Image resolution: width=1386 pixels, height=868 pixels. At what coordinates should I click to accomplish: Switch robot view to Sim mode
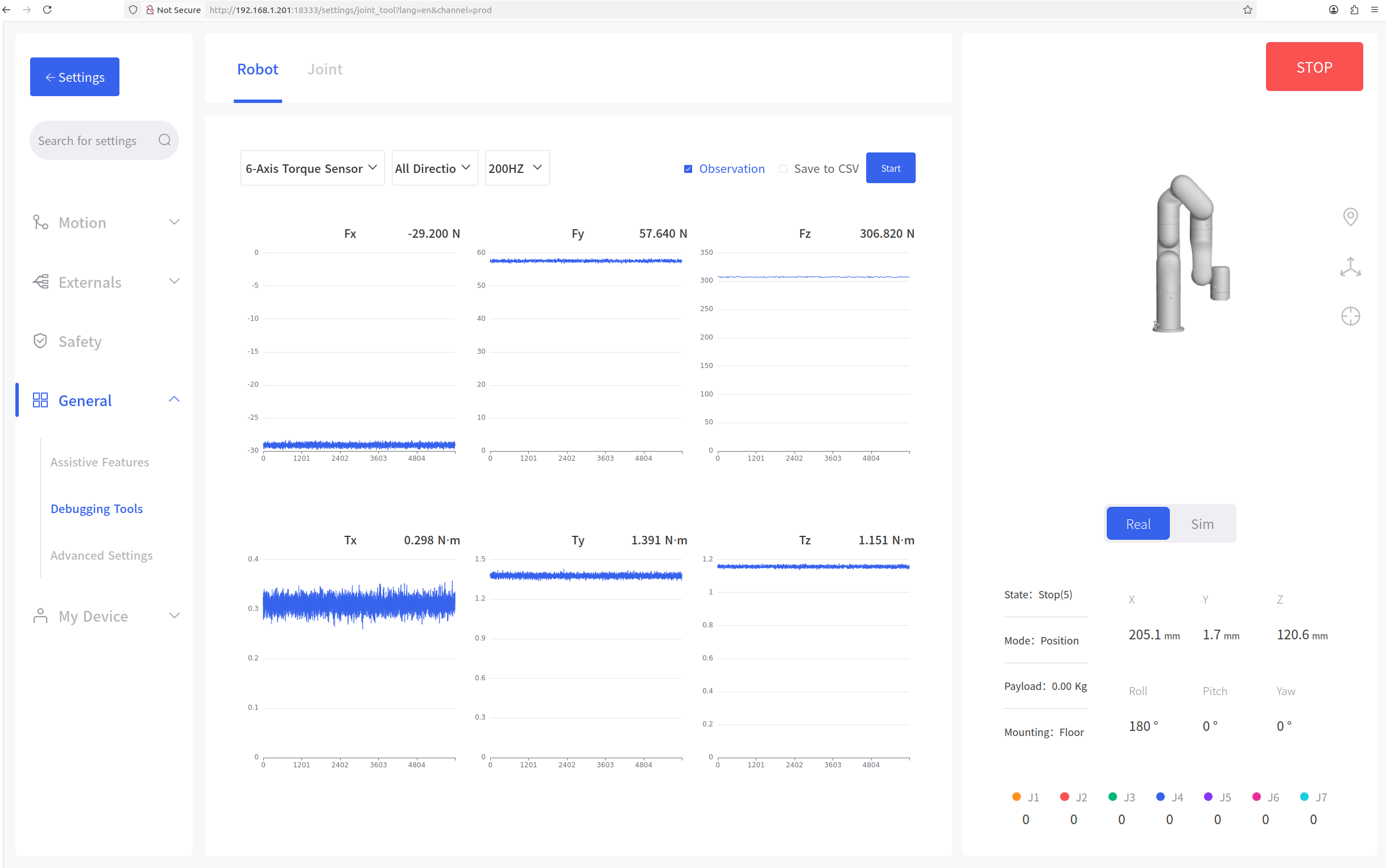(1202, 523)
